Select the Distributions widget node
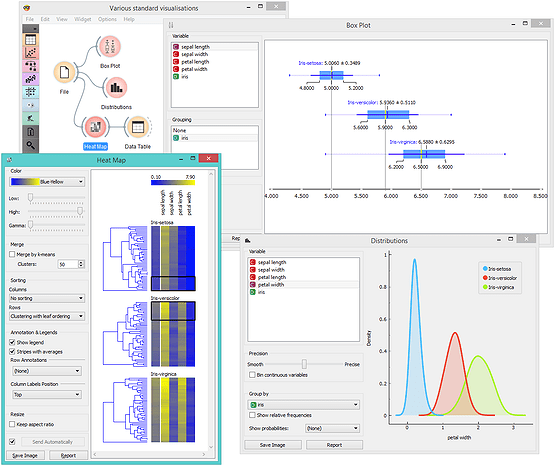Image resolution: width=555 pixels, height=466 pixels. 116,88
